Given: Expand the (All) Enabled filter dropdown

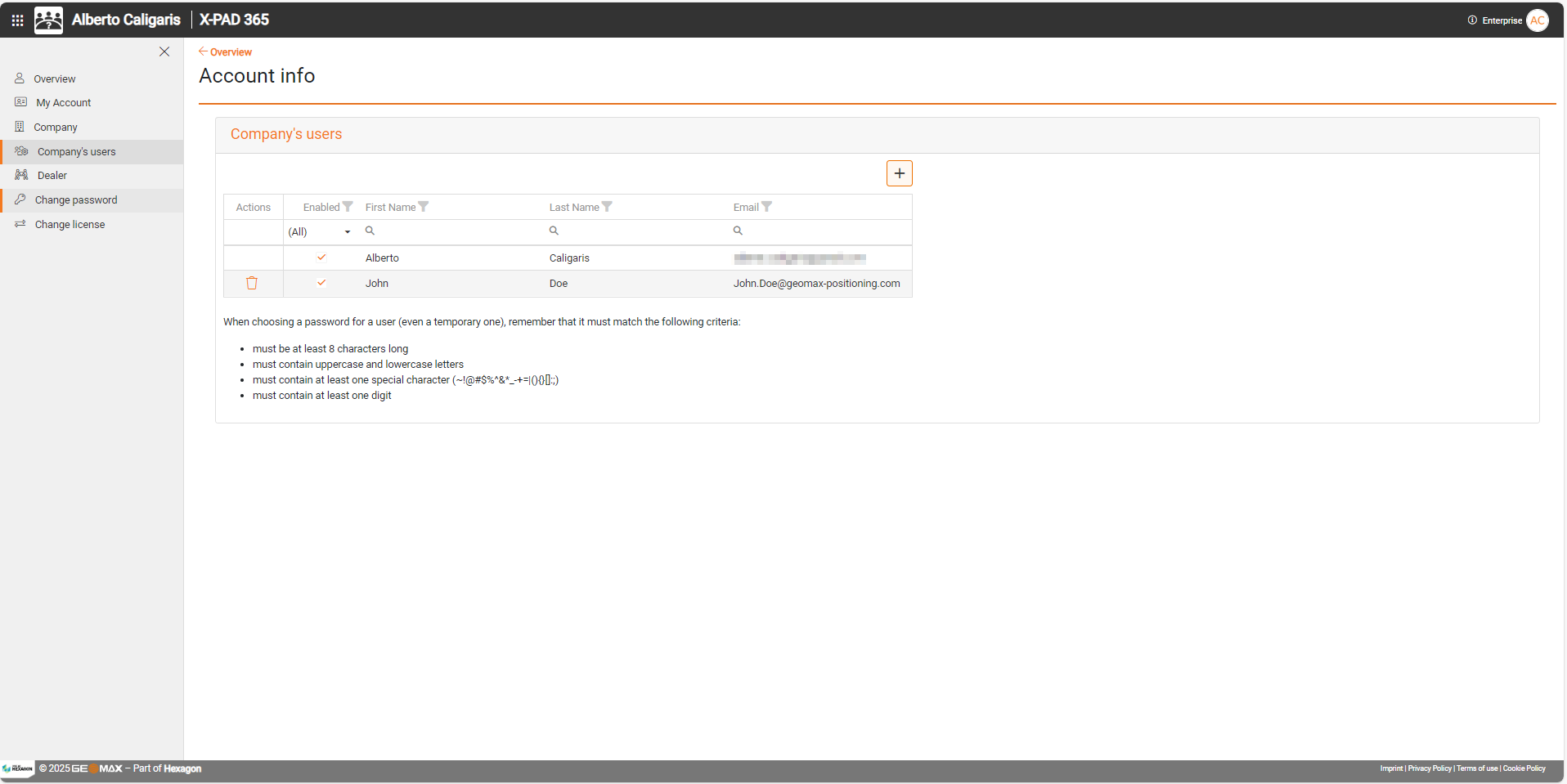Looking at the screenshot, I should pyautogui.click(x=348, y=232).
